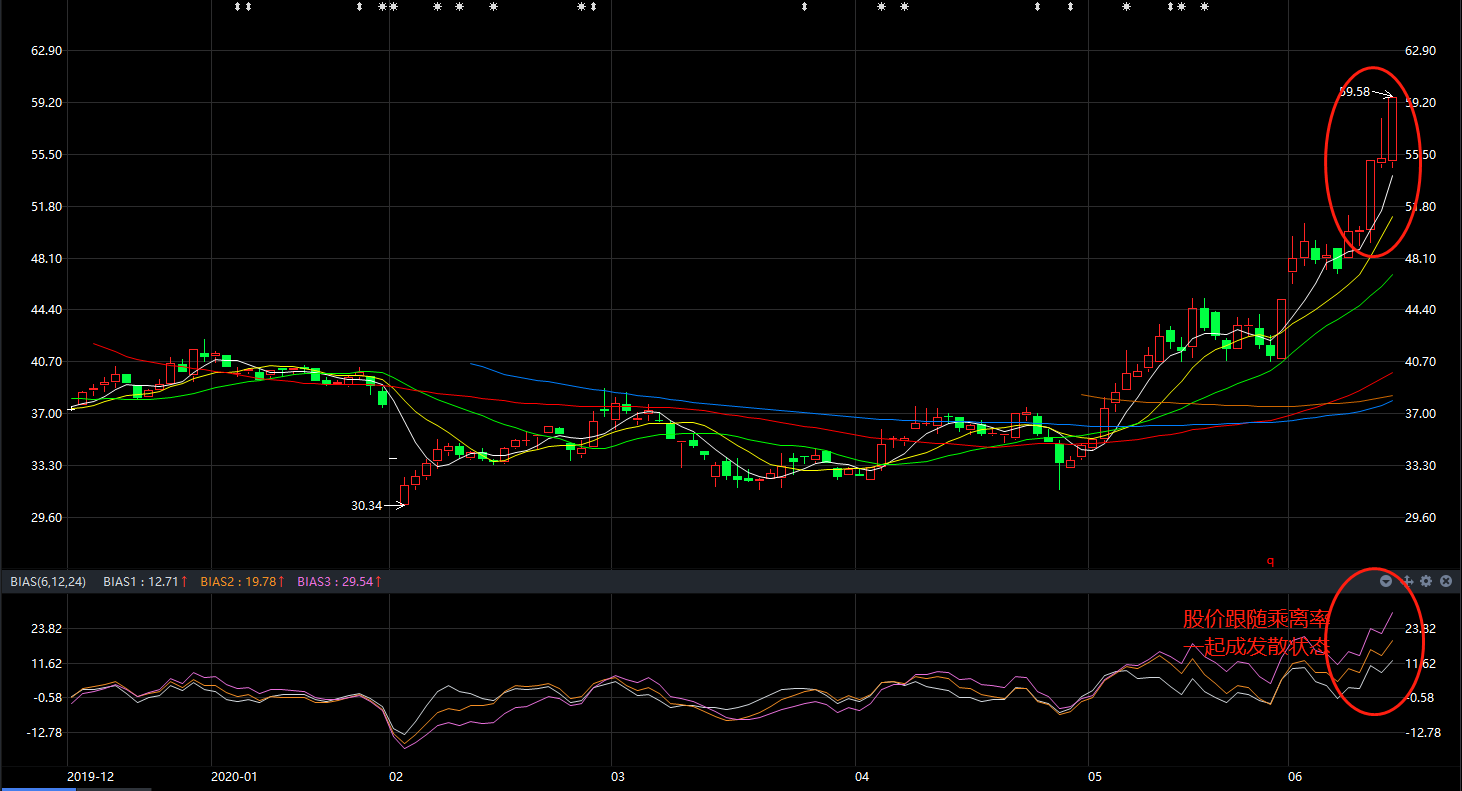This screenshot has width=1462, height=791.
Task: Click -0.58 on the left BIAS axis
Action: click(47, 698)
